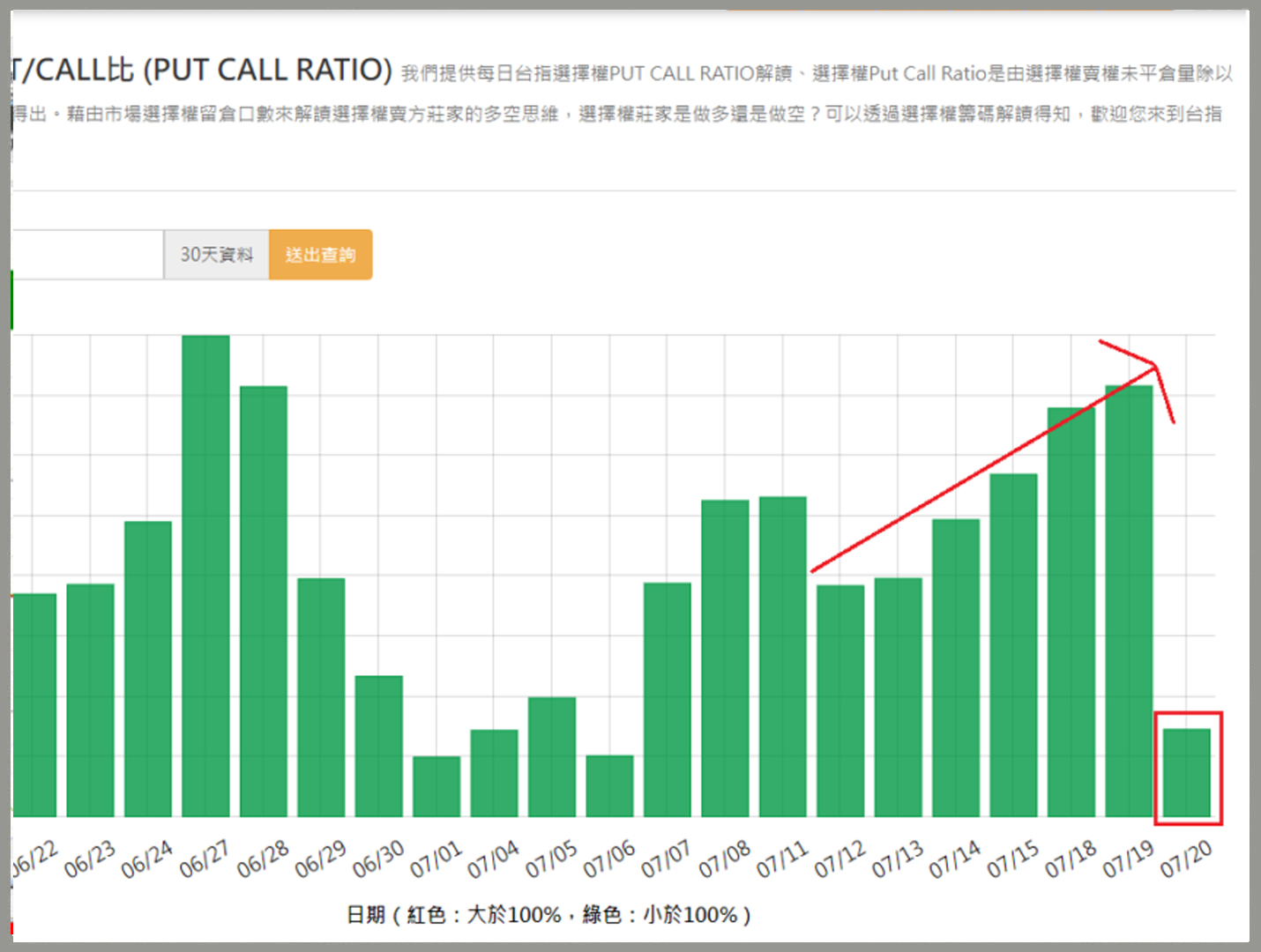
Task: Click the 07/07 bar
Action: pyautogui.click(x=668, y=700)
